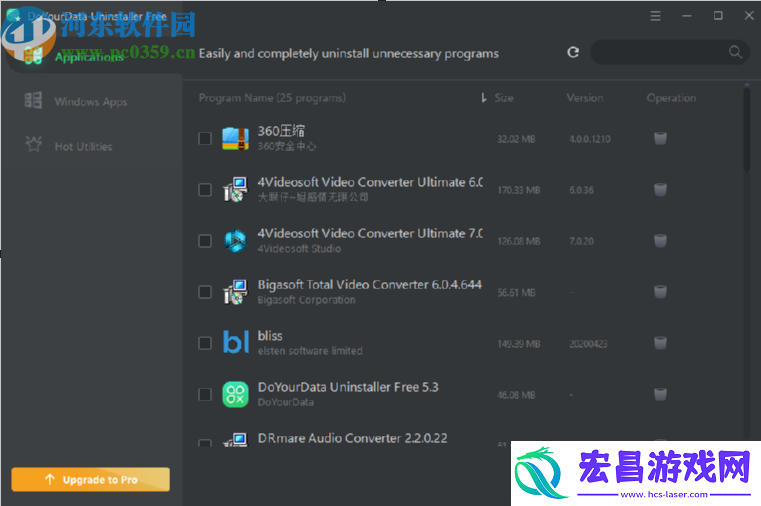Select 'Bigasoft Total Video Converter 6.0.4.644'
Screen dimensions: 761x506
[x=370, y=284]
